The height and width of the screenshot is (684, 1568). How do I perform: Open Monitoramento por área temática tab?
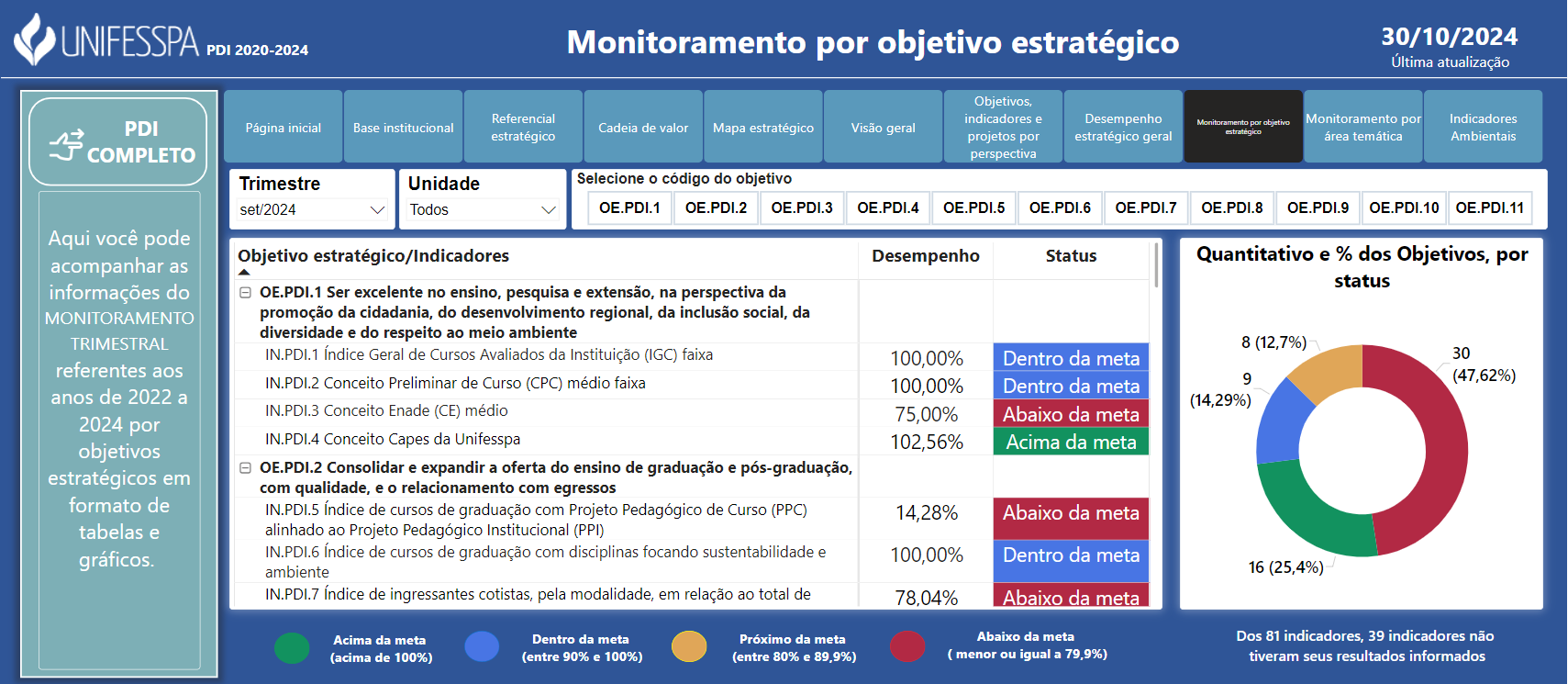[1363, 127]
